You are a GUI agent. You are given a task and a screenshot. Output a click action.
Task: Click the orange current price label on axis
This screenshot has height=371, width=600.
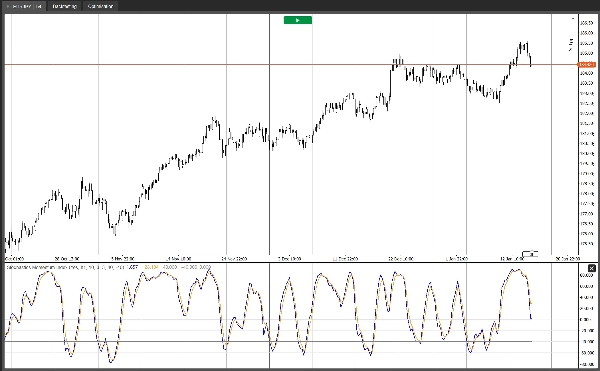[587, 65]
